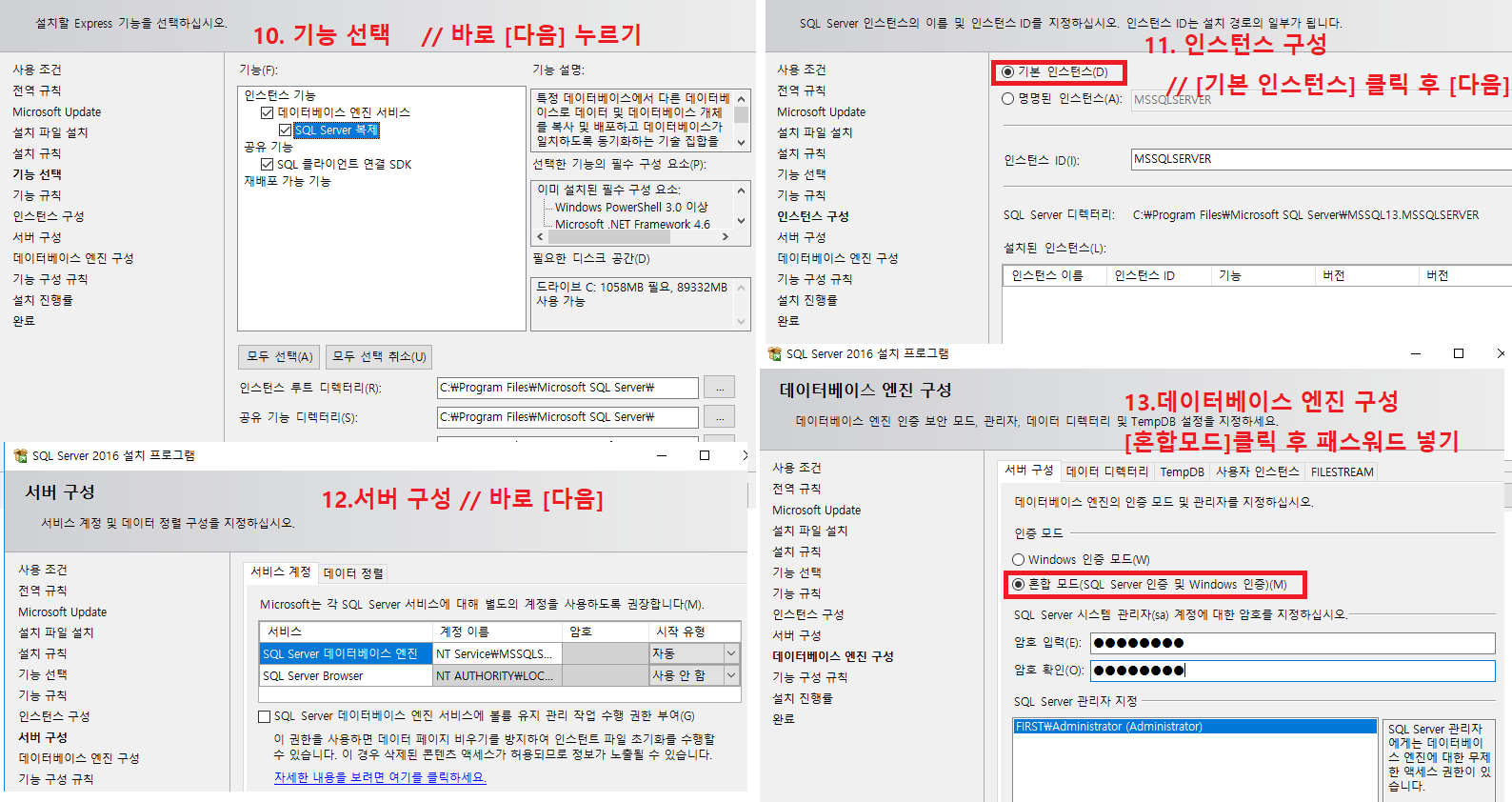Click the 공유 기능 디렉터리 path field
Screen dimensions: 1512x802
567,417
